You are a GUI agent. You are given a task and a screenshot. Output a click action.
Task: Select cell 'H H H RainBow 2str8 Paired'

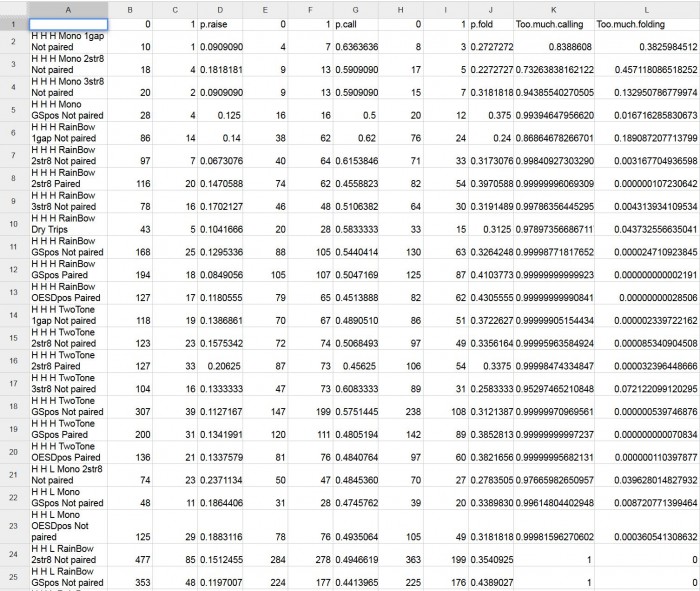[x=68, y=179]
